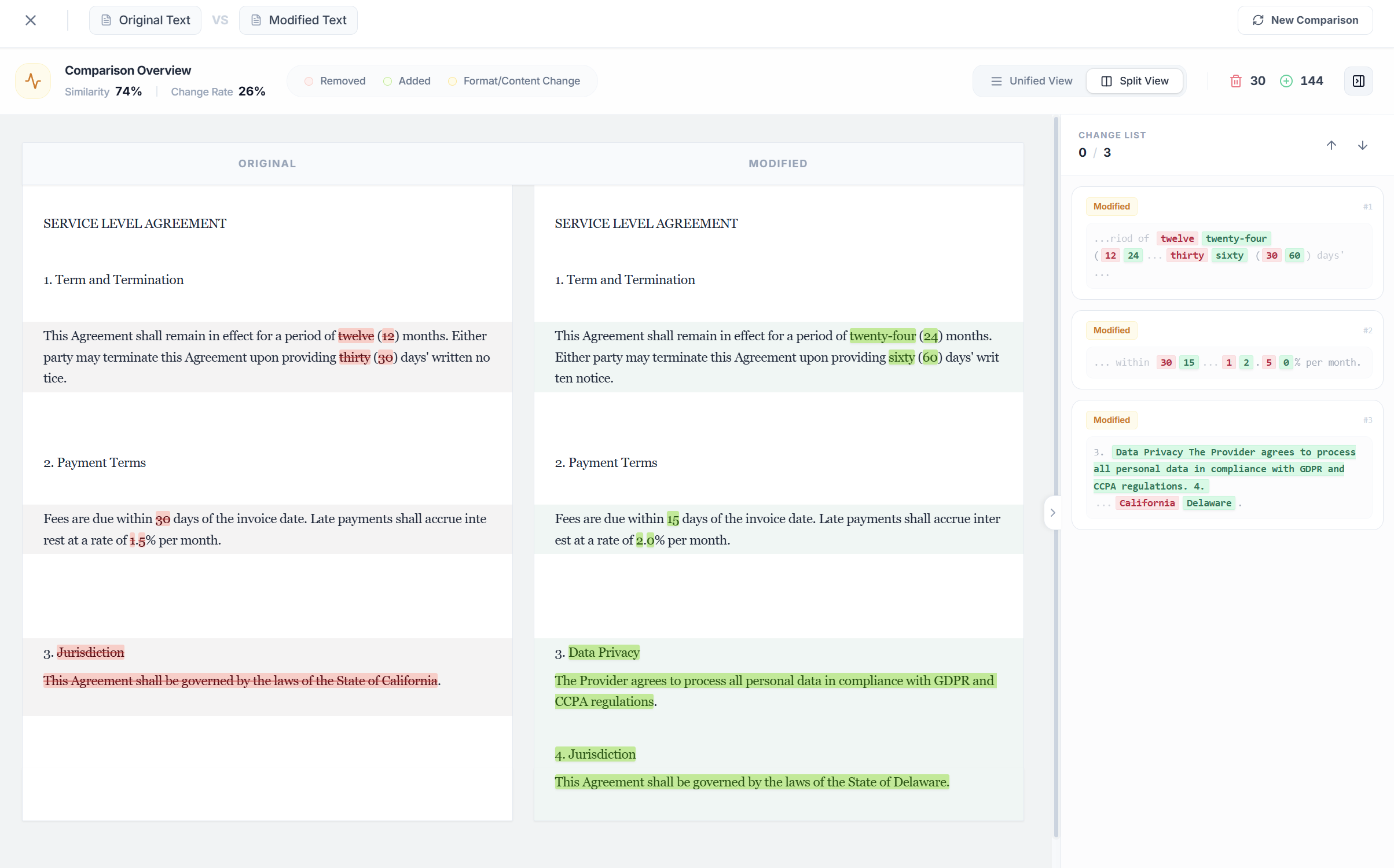Click the document icon on Modified Text

pos(256,20)
